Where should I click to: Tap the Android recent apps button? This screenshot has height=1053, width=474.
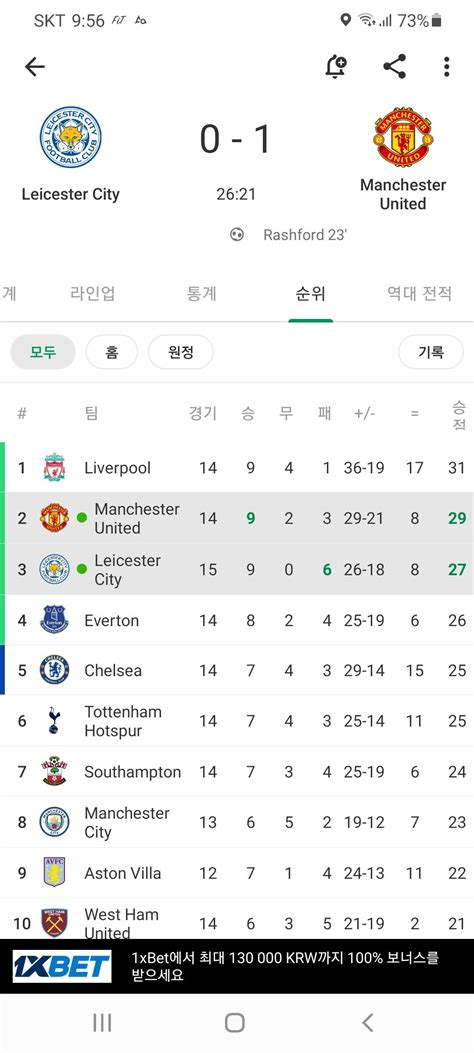pos(102,1023)
